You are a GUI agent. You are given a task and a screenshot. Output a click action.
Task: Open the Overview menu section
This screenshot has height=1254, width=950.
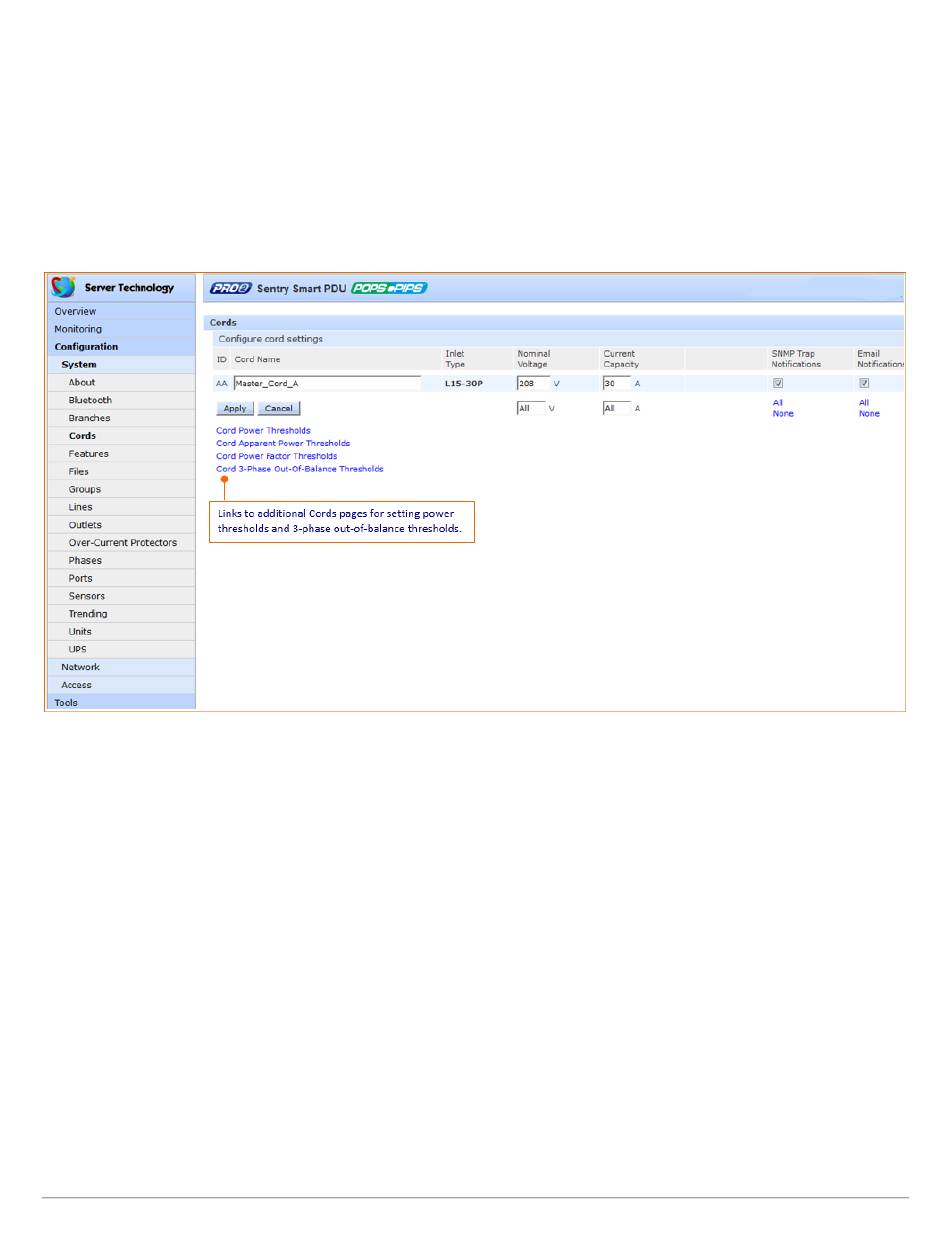[121, 312]
